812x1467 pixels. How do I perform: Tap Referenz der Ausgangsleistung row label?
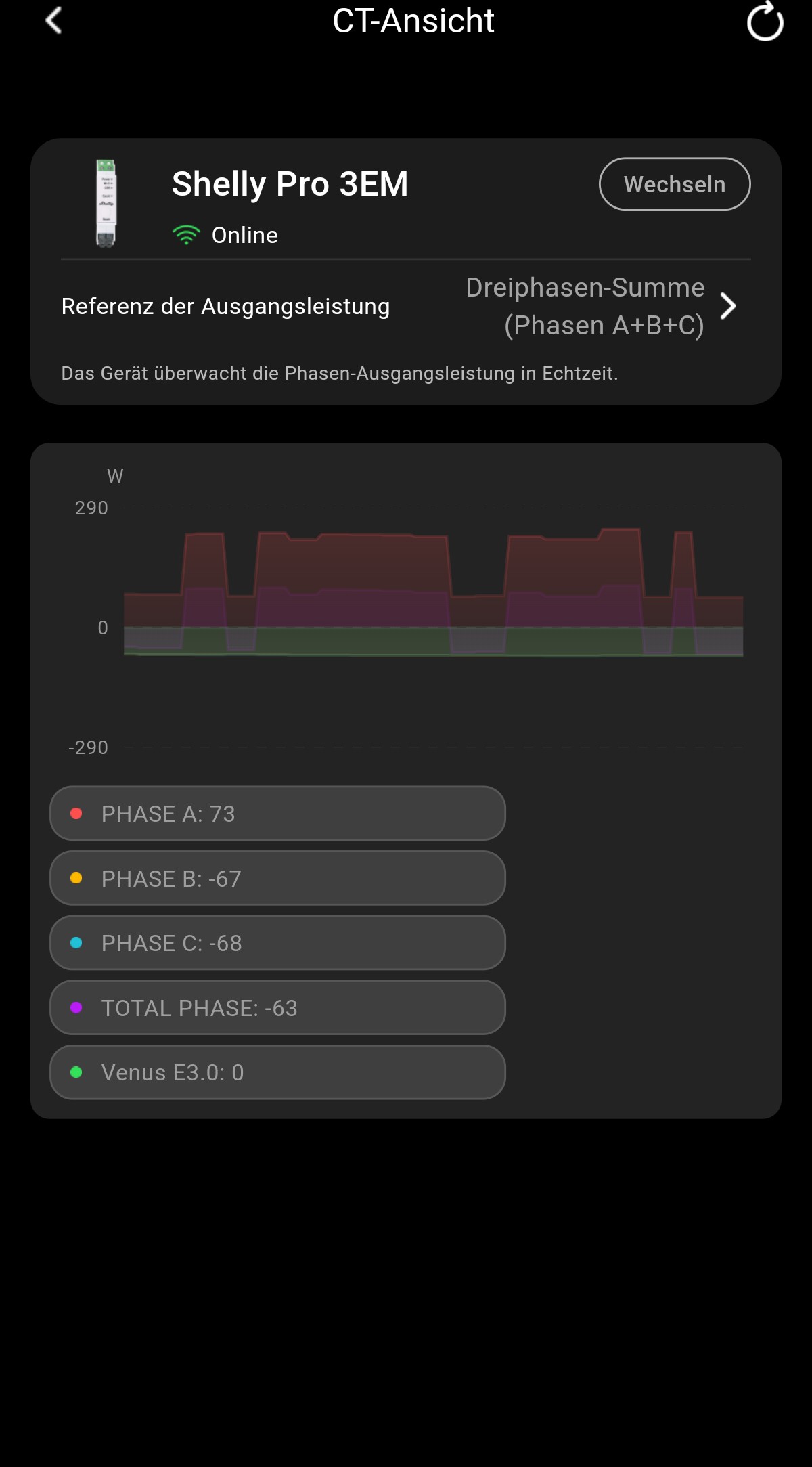point(225,306)
